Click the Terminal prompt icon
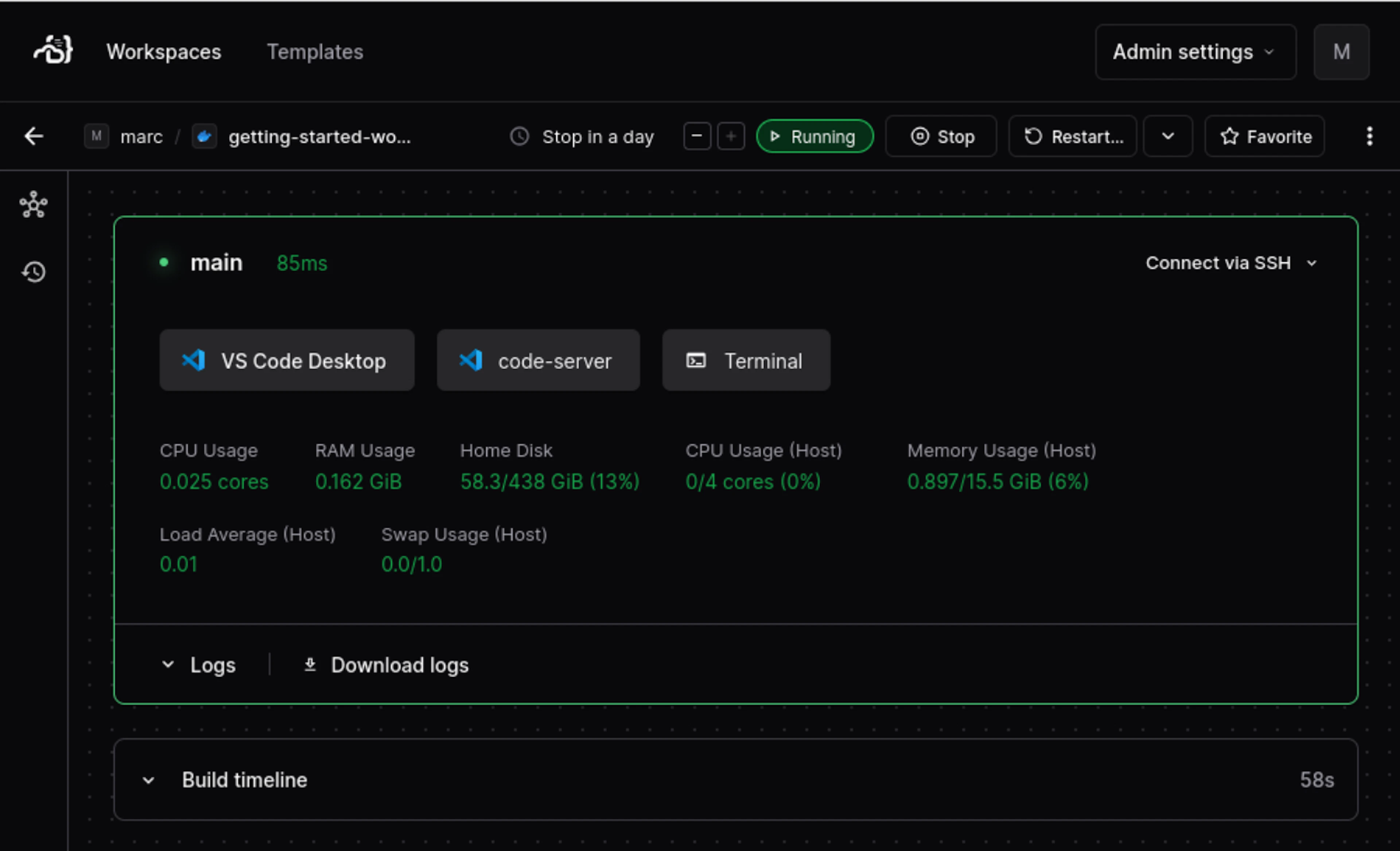This screenshot has height=851, width=1400. pyautogui.click(x=696, y=360)
